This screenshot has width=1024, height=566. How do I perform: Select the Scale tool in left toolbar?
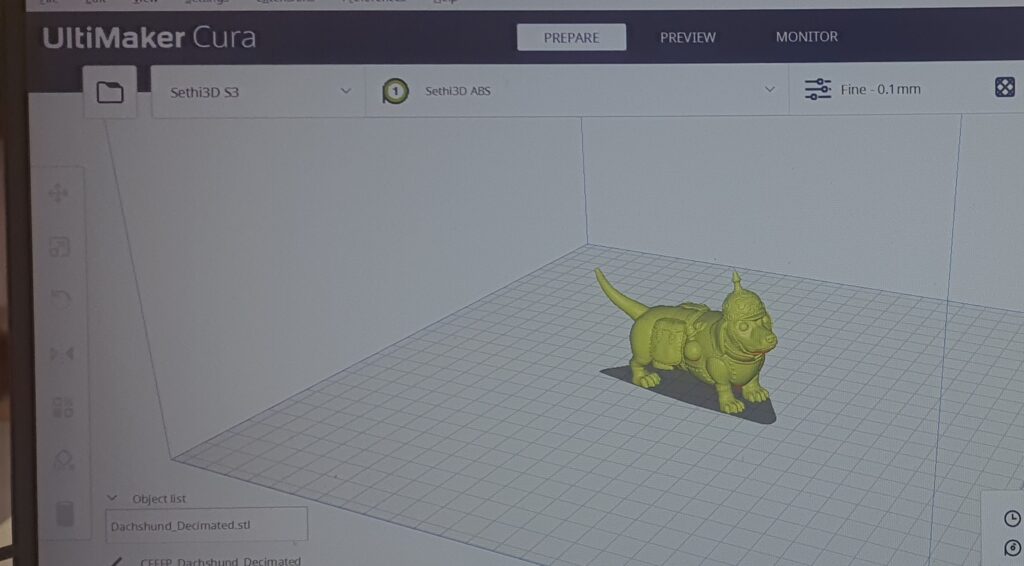pos(59,247)
